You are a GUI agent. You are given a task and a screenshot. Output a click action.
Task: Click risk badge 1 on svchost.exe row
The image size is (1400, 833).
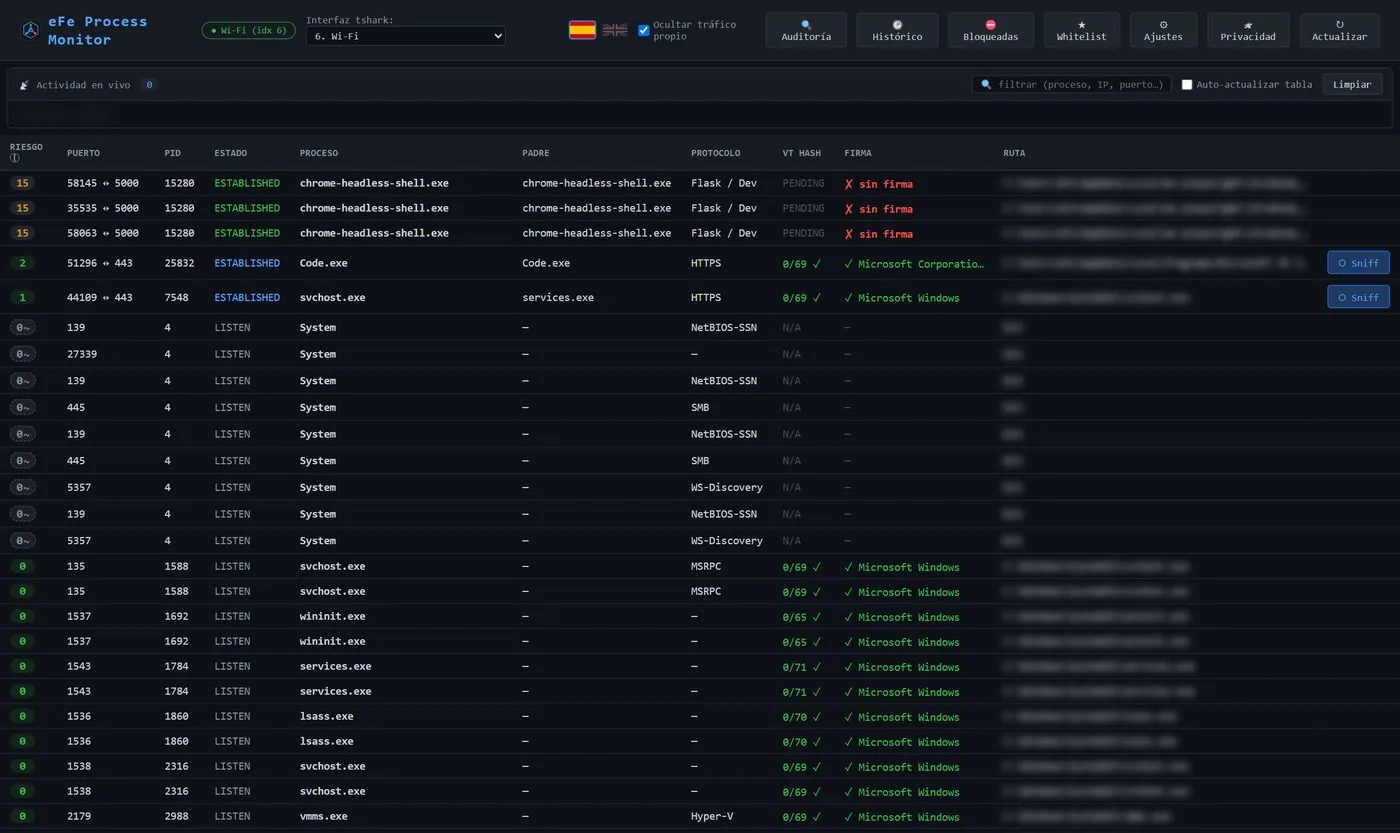(23, 297)
